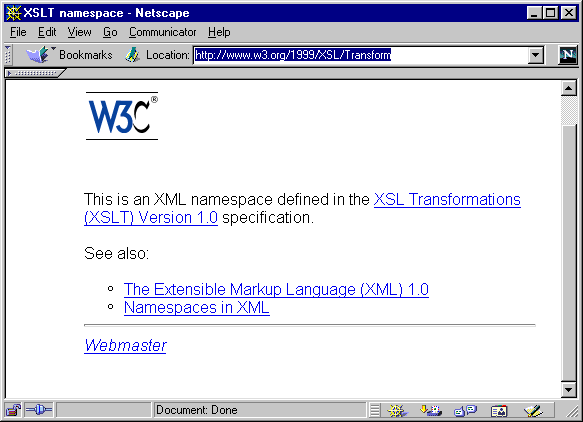The width and height of the screenshot is (583, 422).
Task: Undock component bar using its grip handle
Action: 375,410
